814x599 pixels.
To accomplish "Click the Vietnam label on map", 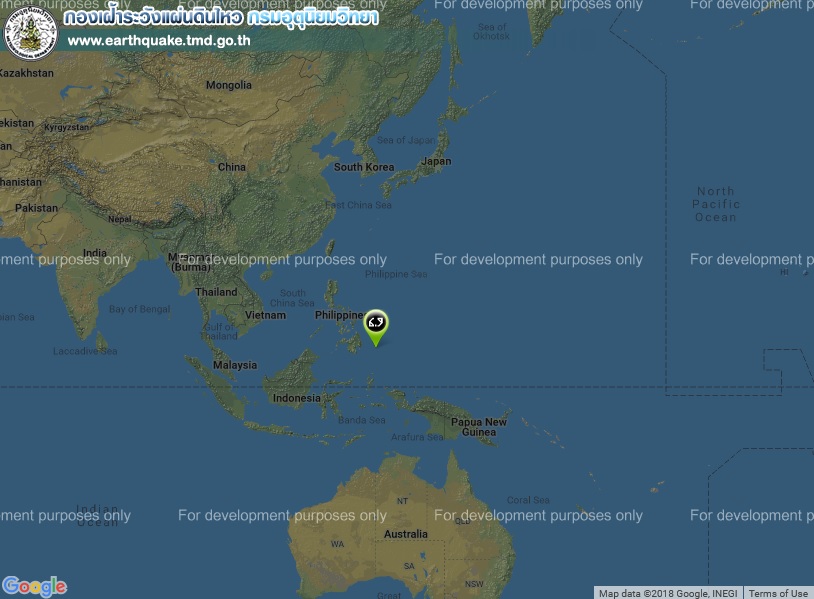I will (x=265, y=315).
